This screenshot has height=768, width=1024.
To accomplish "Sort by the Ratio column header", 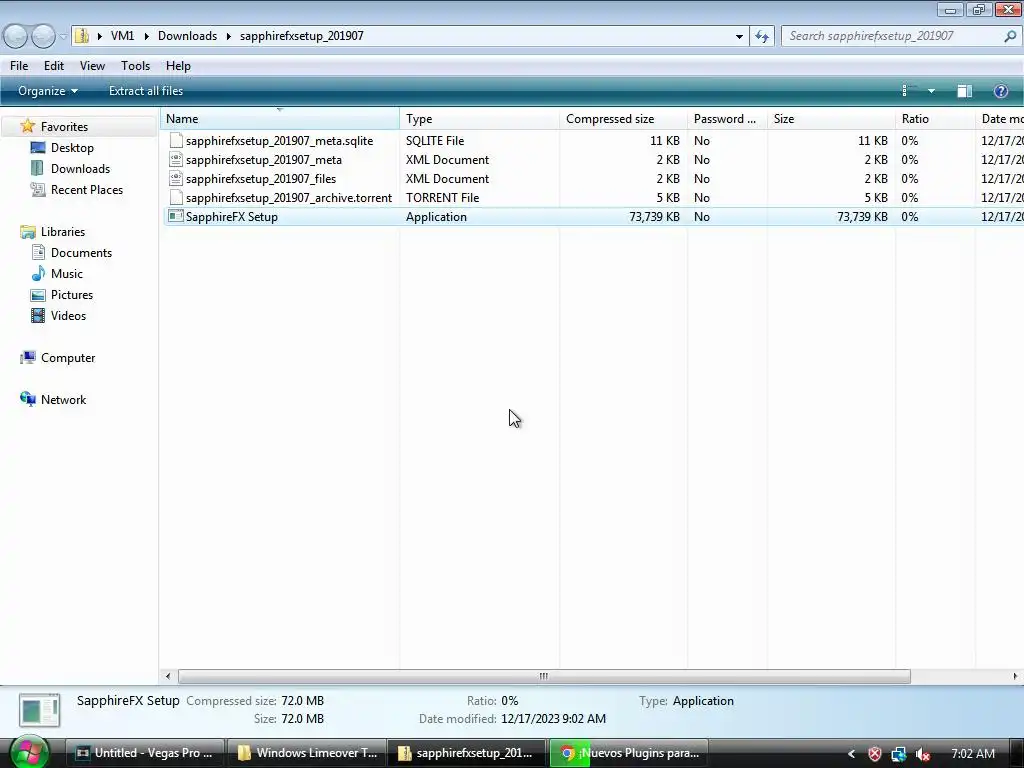I will [935, 119].
